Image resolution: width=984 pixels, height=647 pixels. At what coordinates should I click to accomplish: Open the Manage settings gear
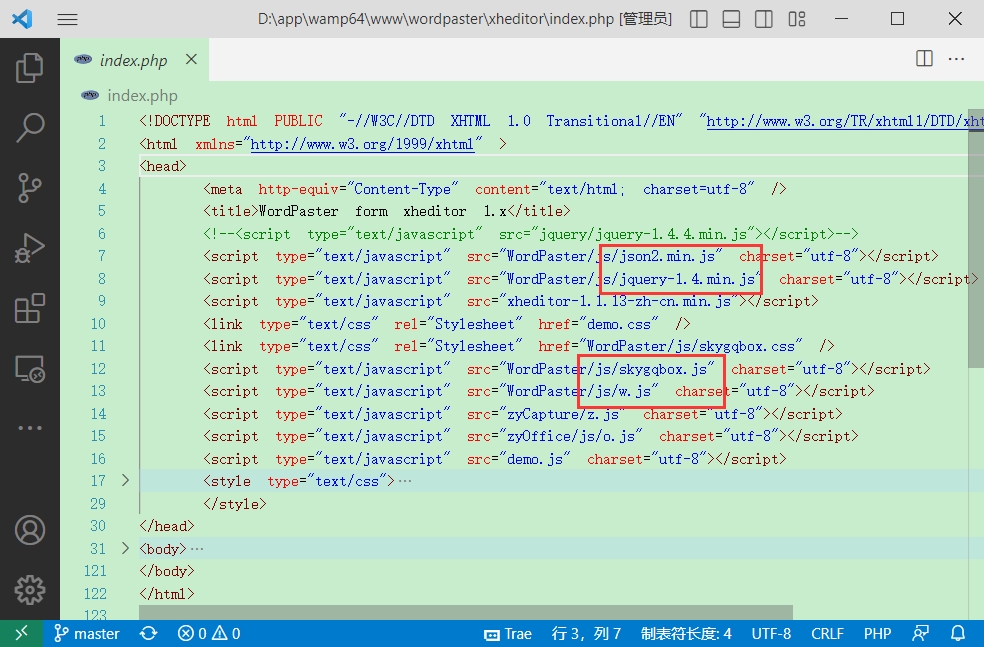30,589
